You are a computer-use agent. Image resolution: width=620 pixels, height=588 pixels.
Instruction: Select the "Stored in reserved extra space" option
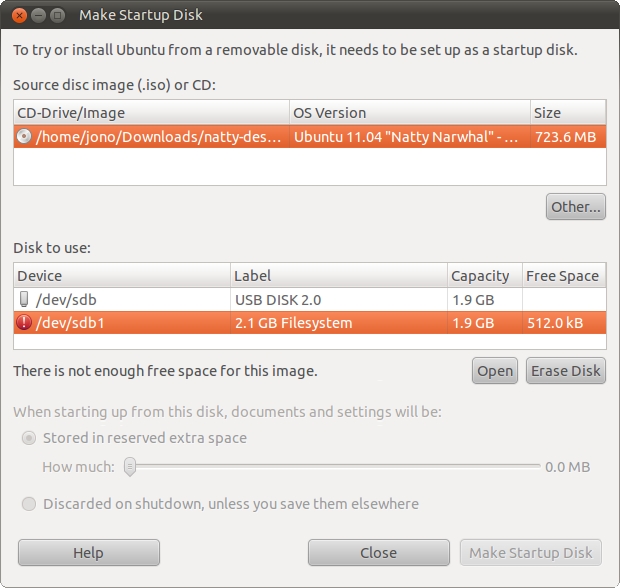(x=29, y=438)
